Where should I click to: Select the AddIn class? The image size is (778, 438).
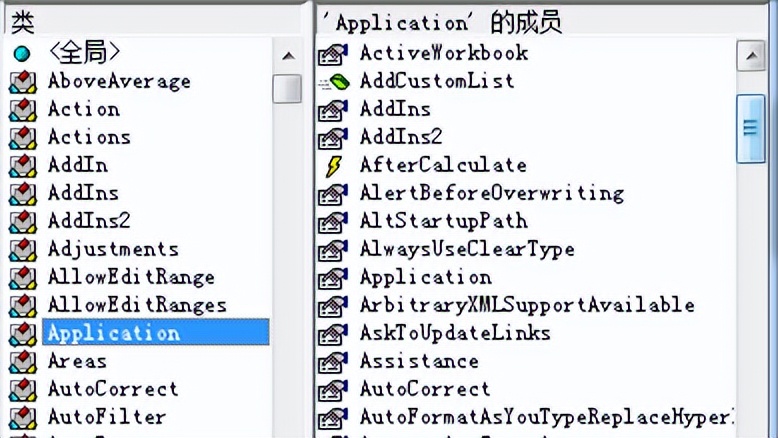tap(78, 165)
